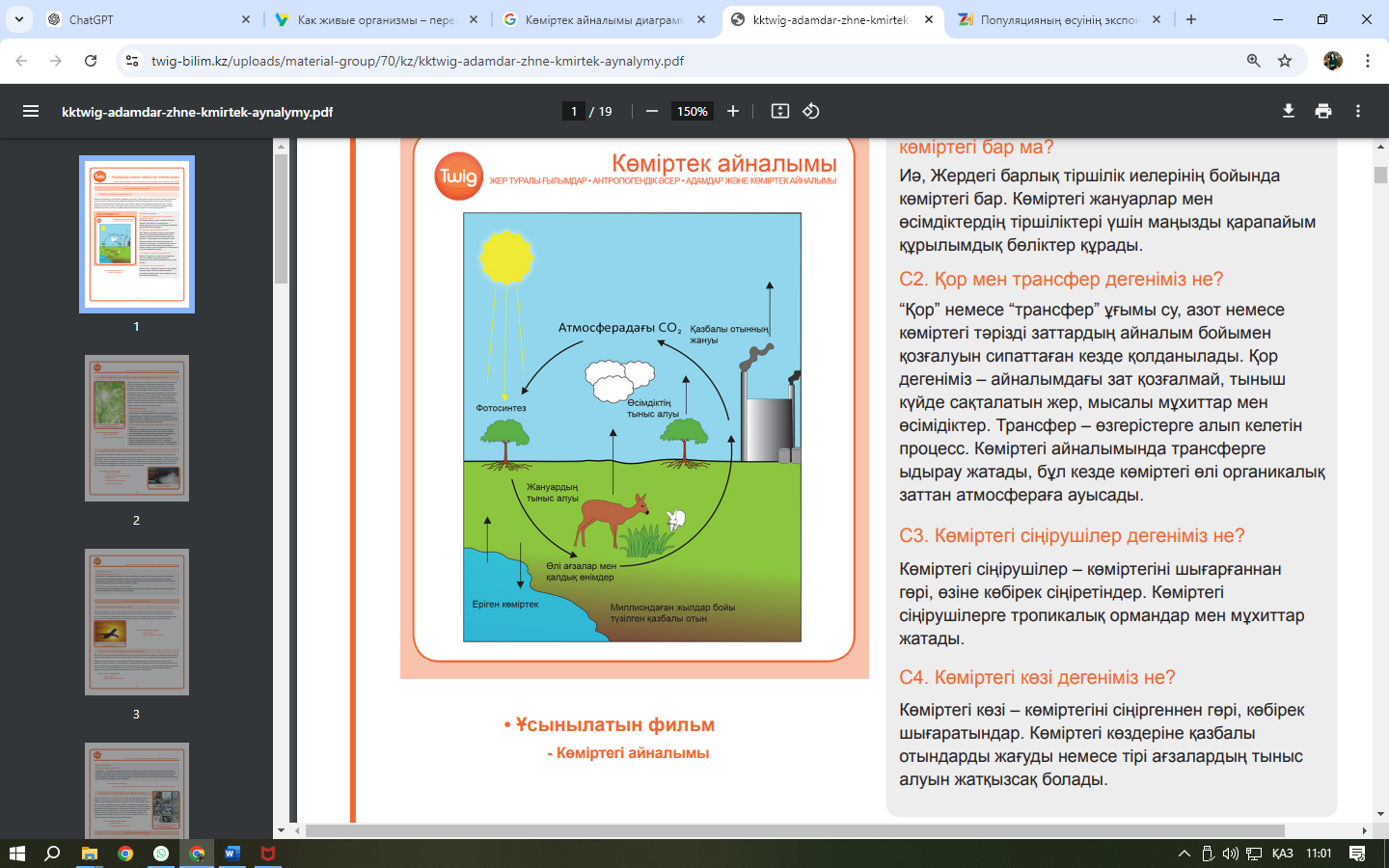Switch to the ChatGPT tab
Viewport: 1389px width, 868px height.
145,19
